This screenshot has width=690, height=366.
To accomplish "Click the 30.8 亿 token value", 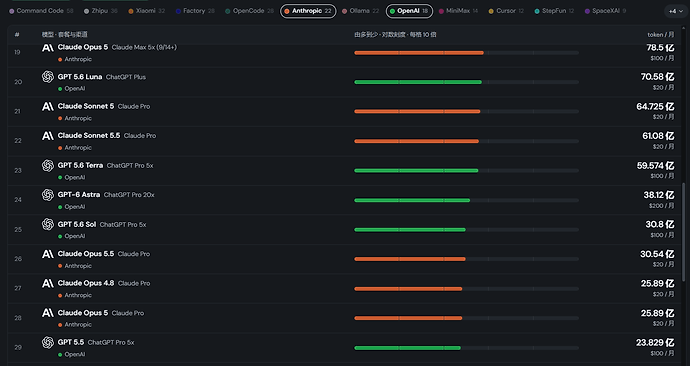I will point(660,224).
